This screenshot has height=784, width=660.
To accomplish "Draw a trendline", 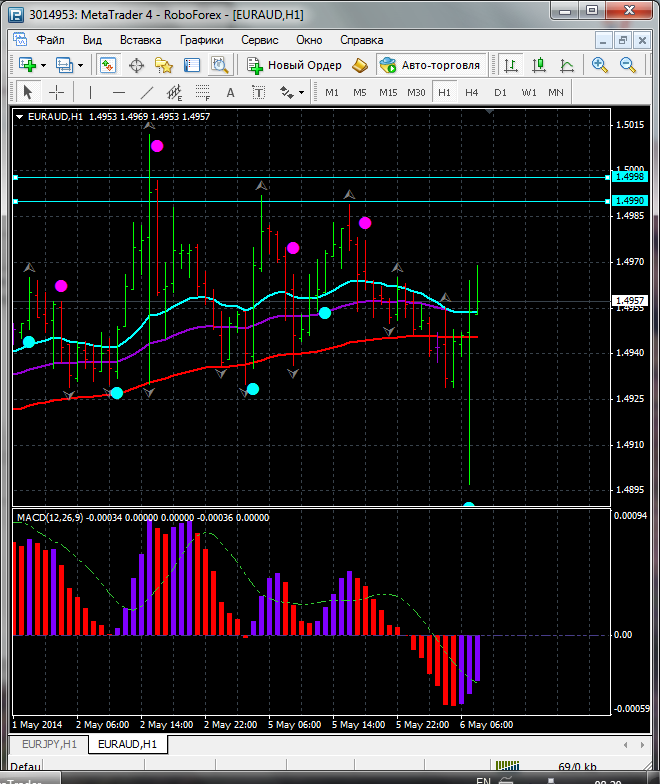I will [x=146, y=92].
